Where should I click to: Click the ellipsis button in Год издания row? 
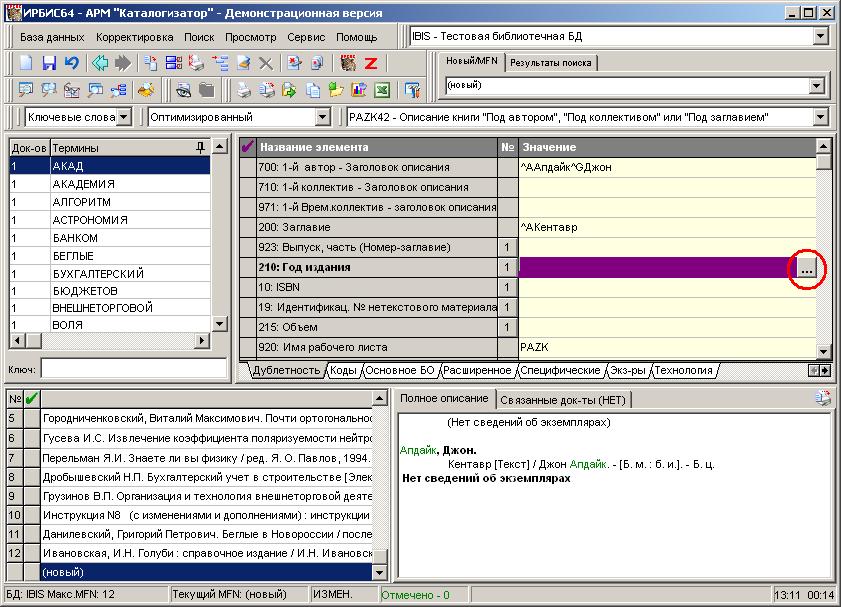coord(807,268)
